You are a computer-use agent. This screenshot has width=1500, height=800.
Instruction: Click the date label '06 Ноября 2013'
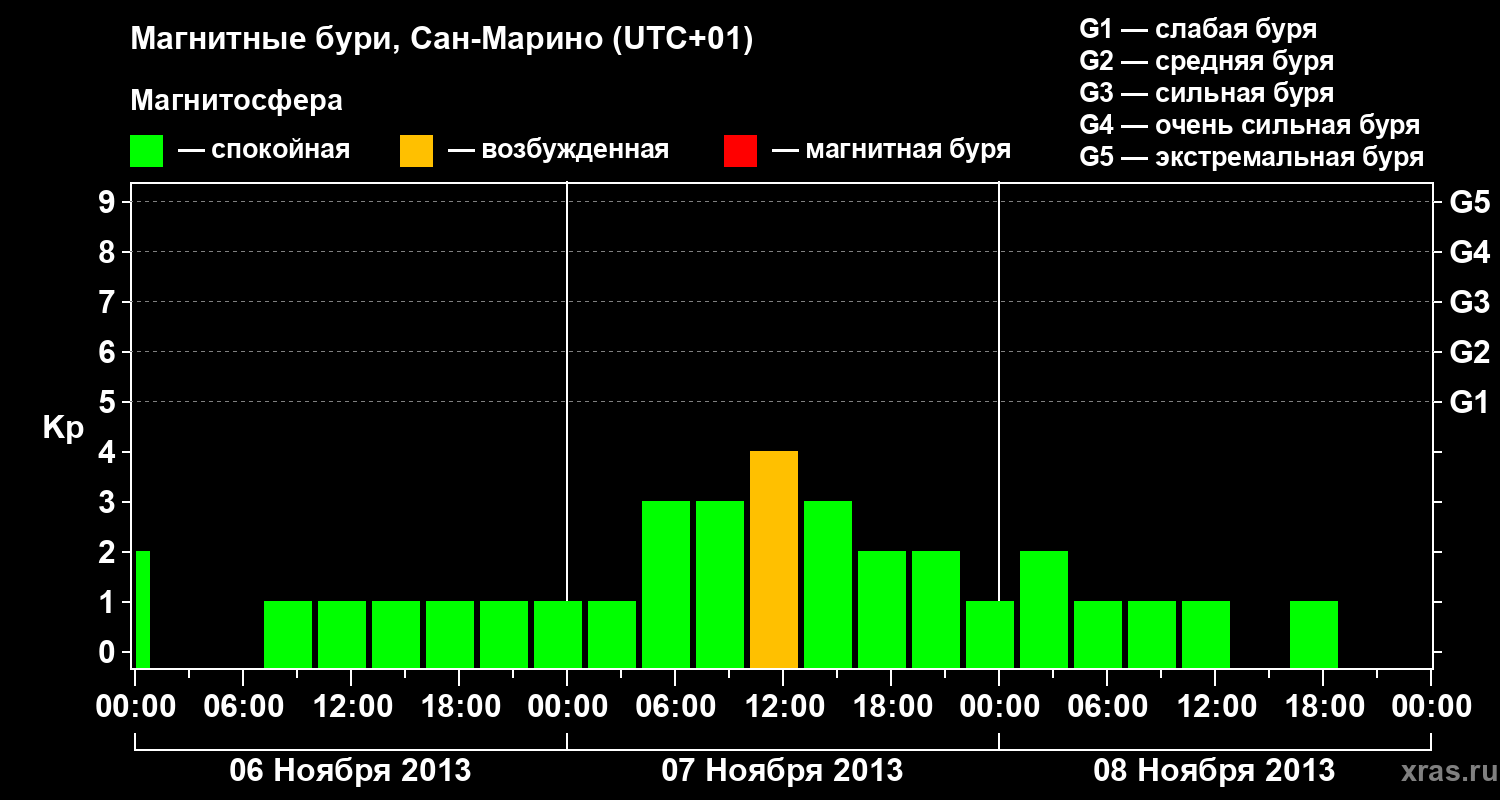pos(350,771)
